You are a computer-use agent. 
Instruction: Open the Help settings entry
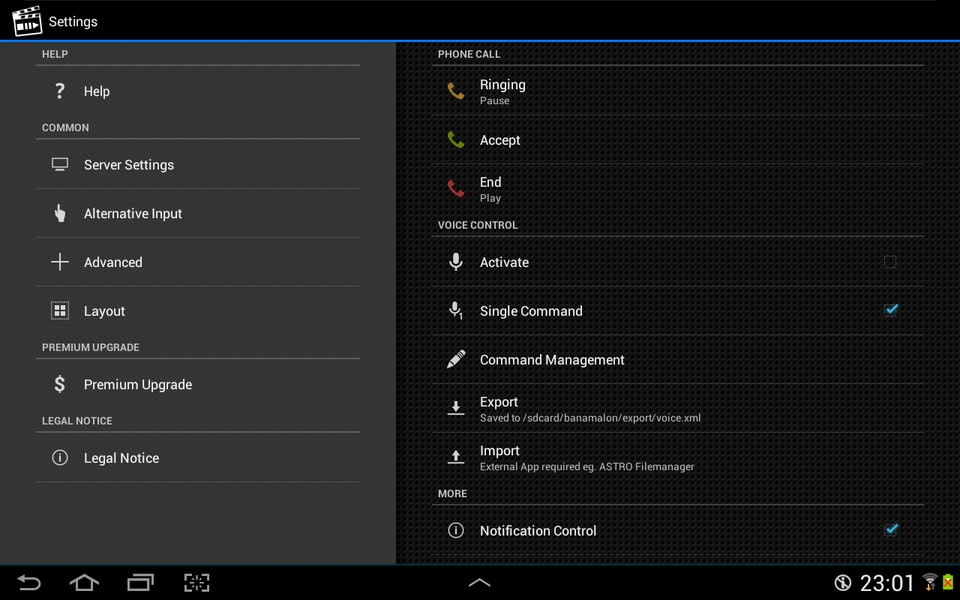198,91
